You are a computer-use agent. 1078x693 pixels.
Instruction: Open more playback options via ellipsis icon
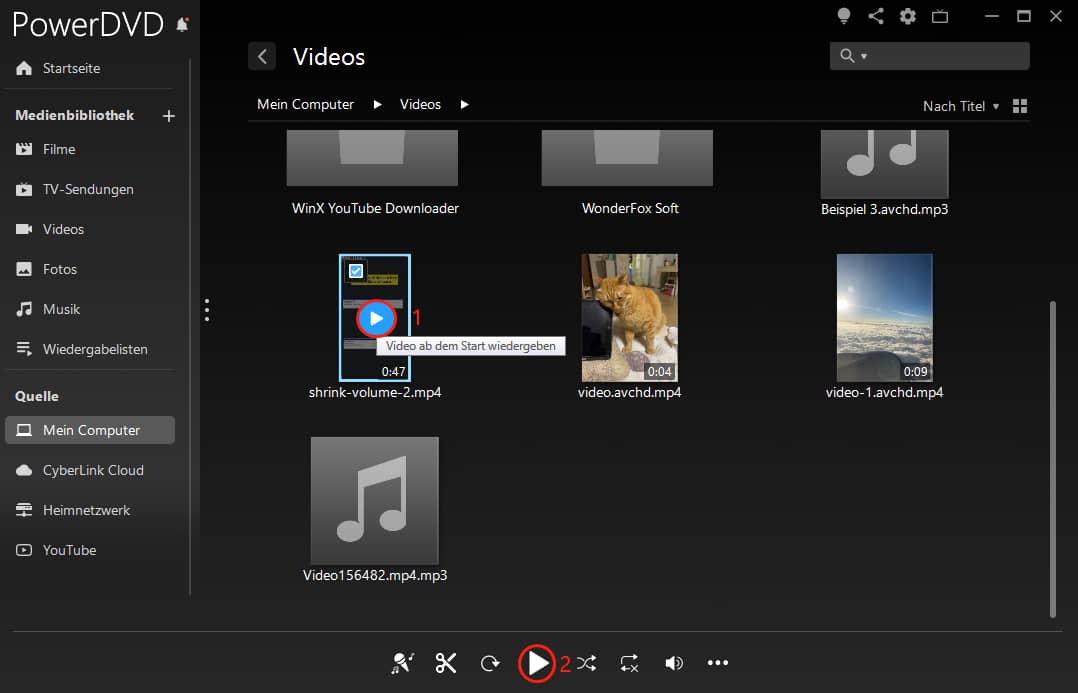click(718, 662)
